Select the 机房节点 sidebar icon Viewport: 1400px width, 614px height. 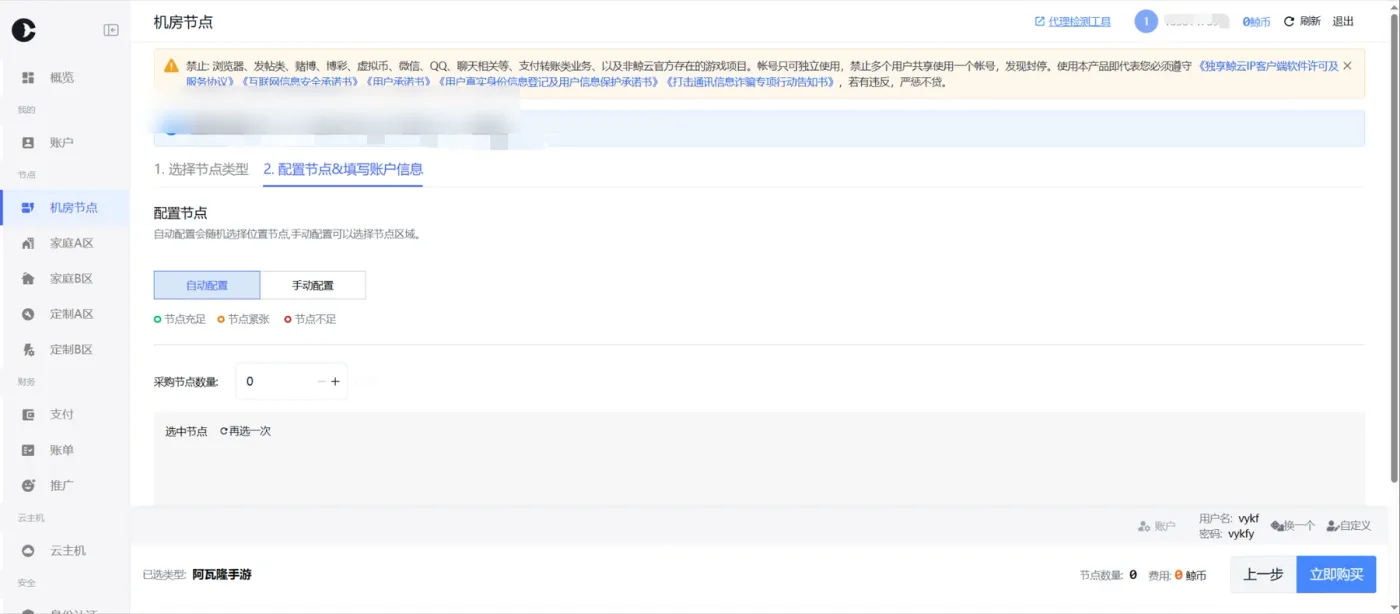28,208
